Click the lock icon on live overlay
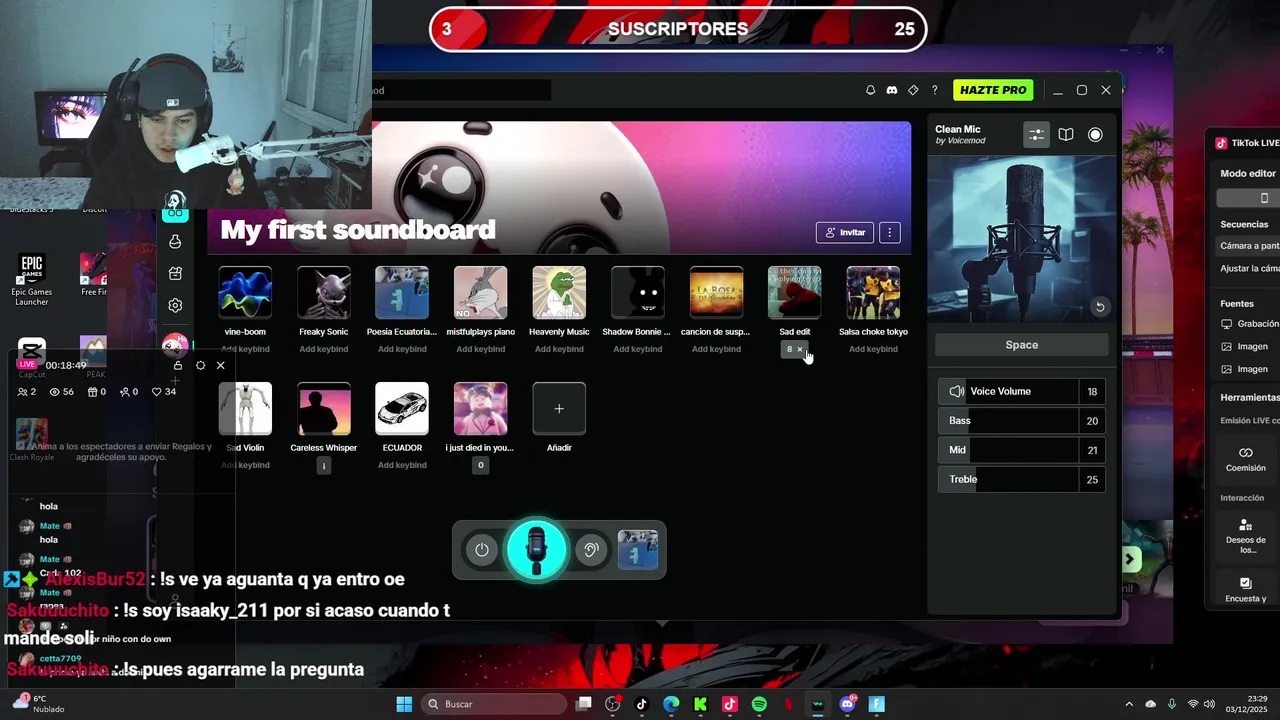This screenshot has width=1280, height=720. [x=178, y=365]
